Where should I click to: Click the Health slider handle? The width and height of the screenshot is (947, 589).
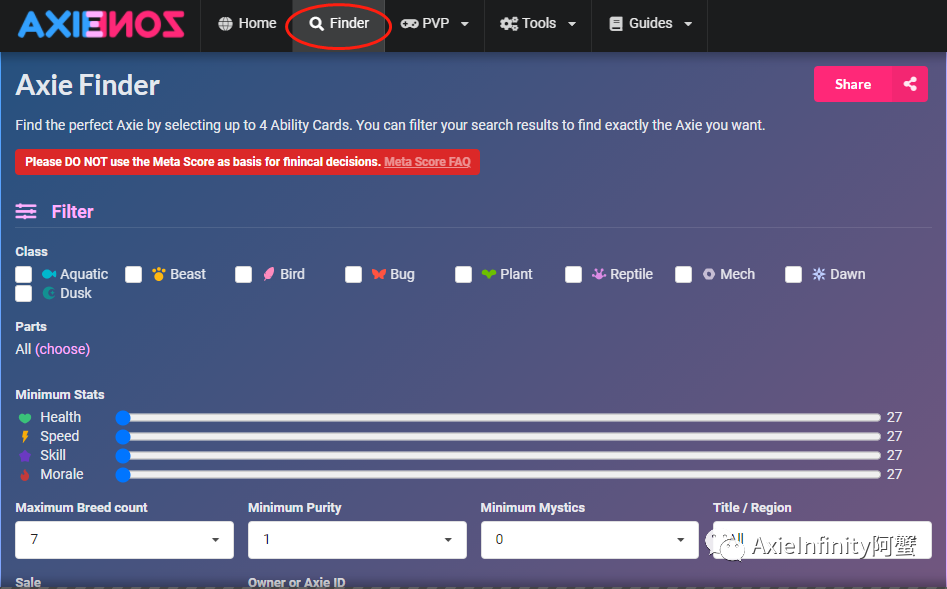click(123, 417)
